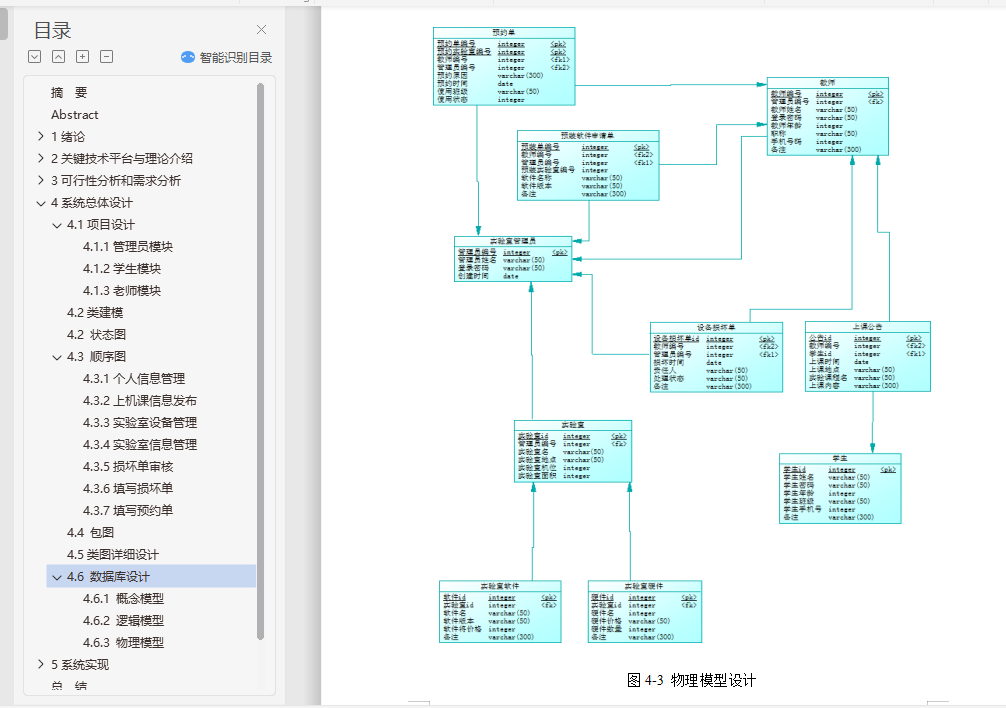
Task: Click the 教师 table in diagram
Action: pos(828,117)
